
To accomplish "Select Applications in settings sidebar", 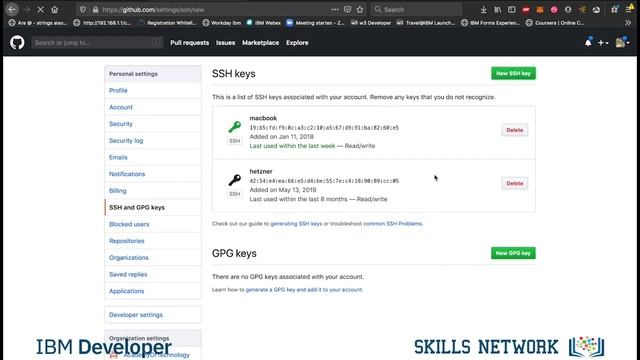I will pos(153,291).
